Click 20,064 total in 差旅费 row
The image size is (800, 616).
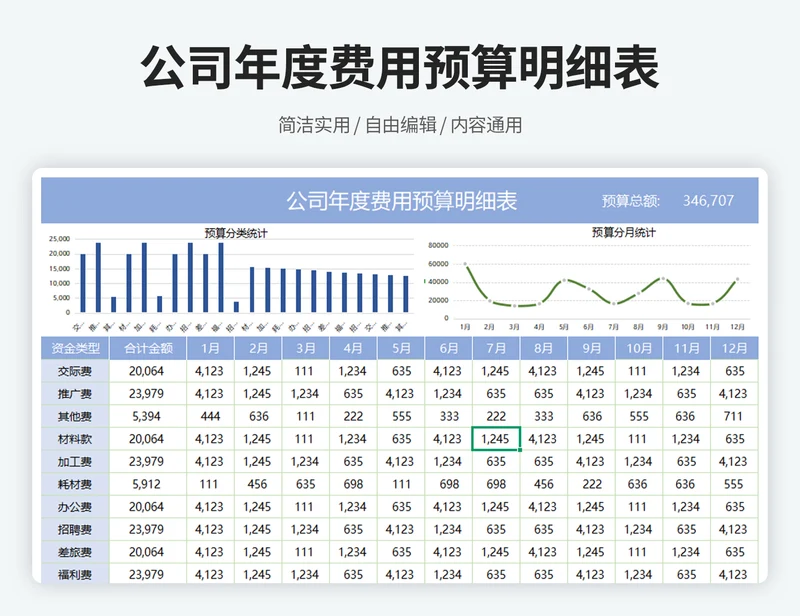[146, 552]
